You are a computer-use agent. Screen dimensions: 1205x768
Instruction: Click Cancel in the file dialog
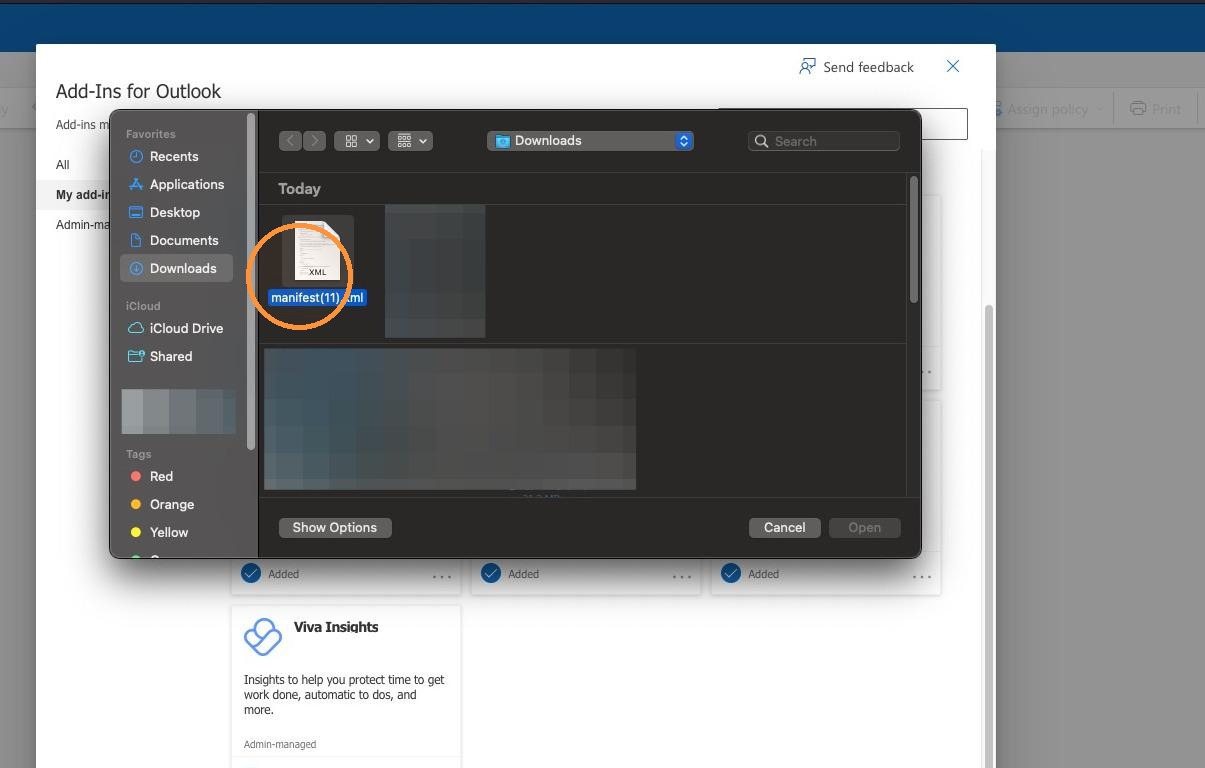[x=785, y=527]
